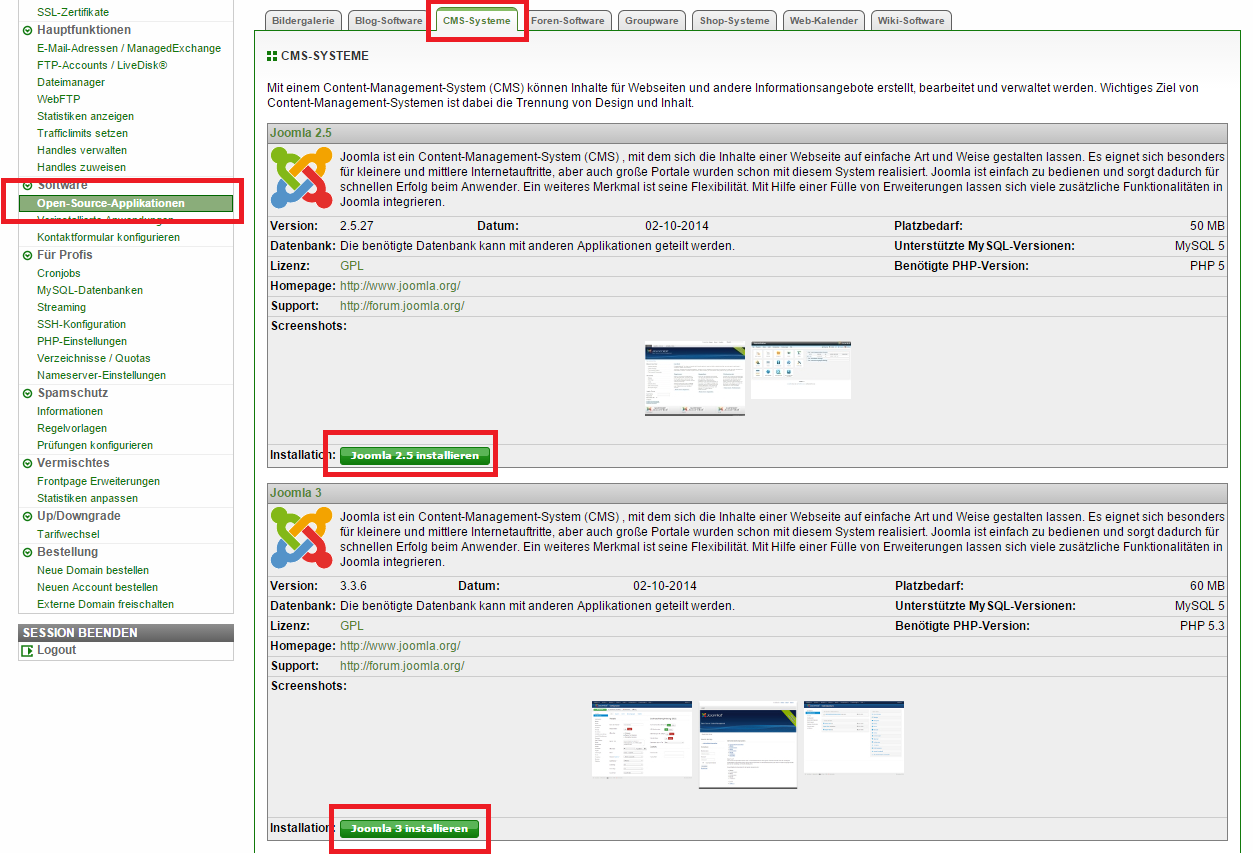
Task: Open Trafficlimits setzen
Action: coord(82,133)
